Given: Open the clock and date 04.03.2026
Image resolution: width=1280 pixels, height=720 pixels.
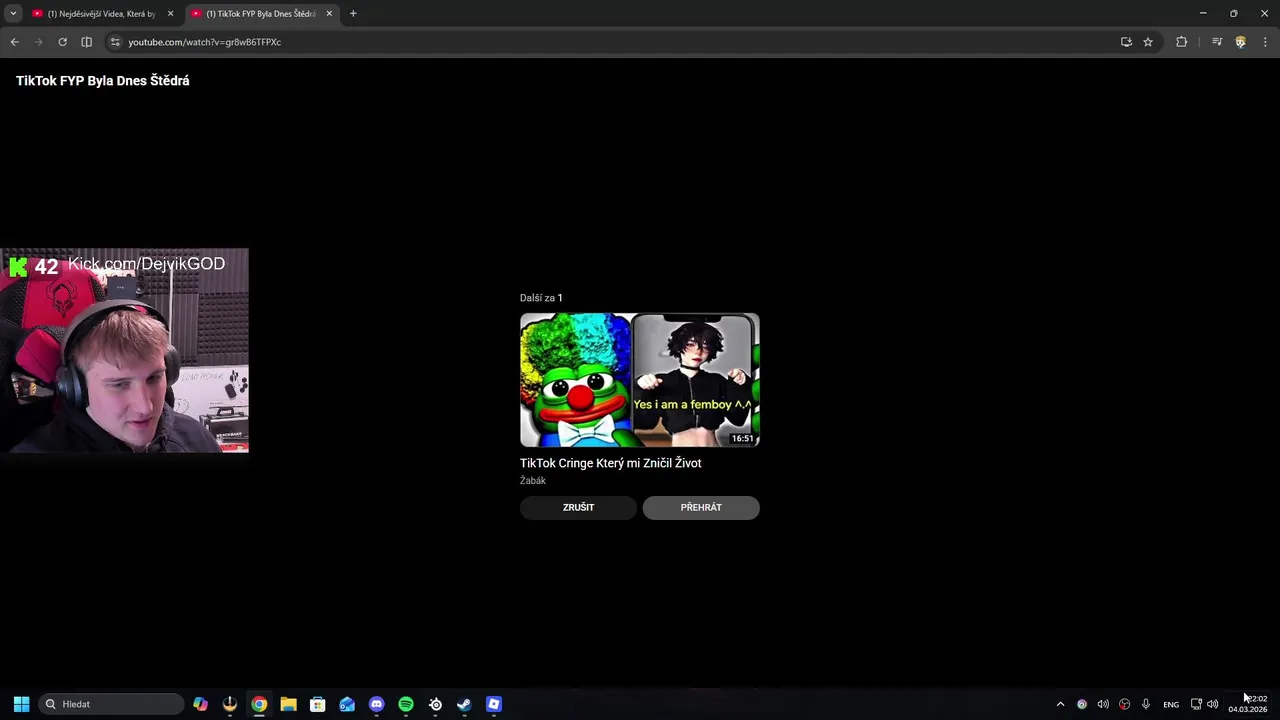Looking at the screenshot, I should [1248, 704].
